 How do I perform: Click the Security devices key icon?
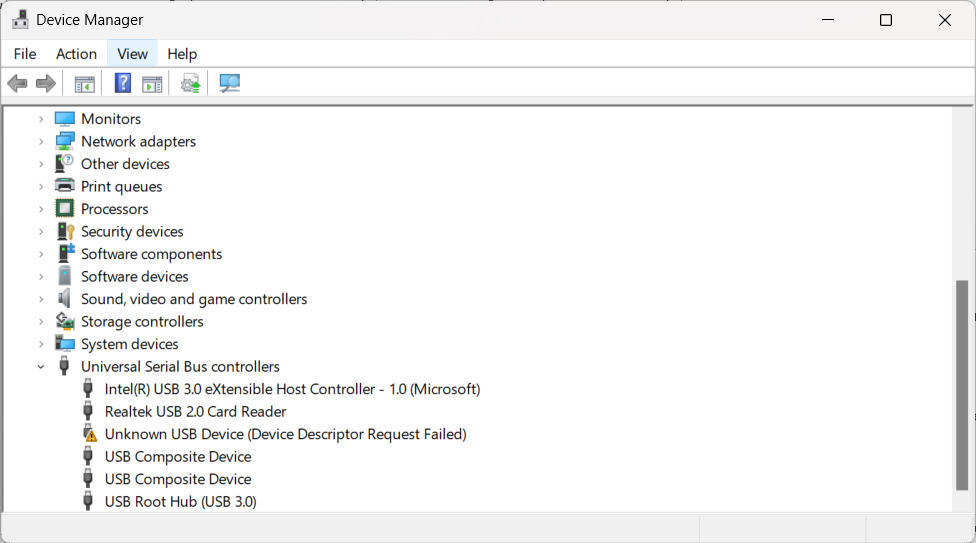[x=65, y=231]
